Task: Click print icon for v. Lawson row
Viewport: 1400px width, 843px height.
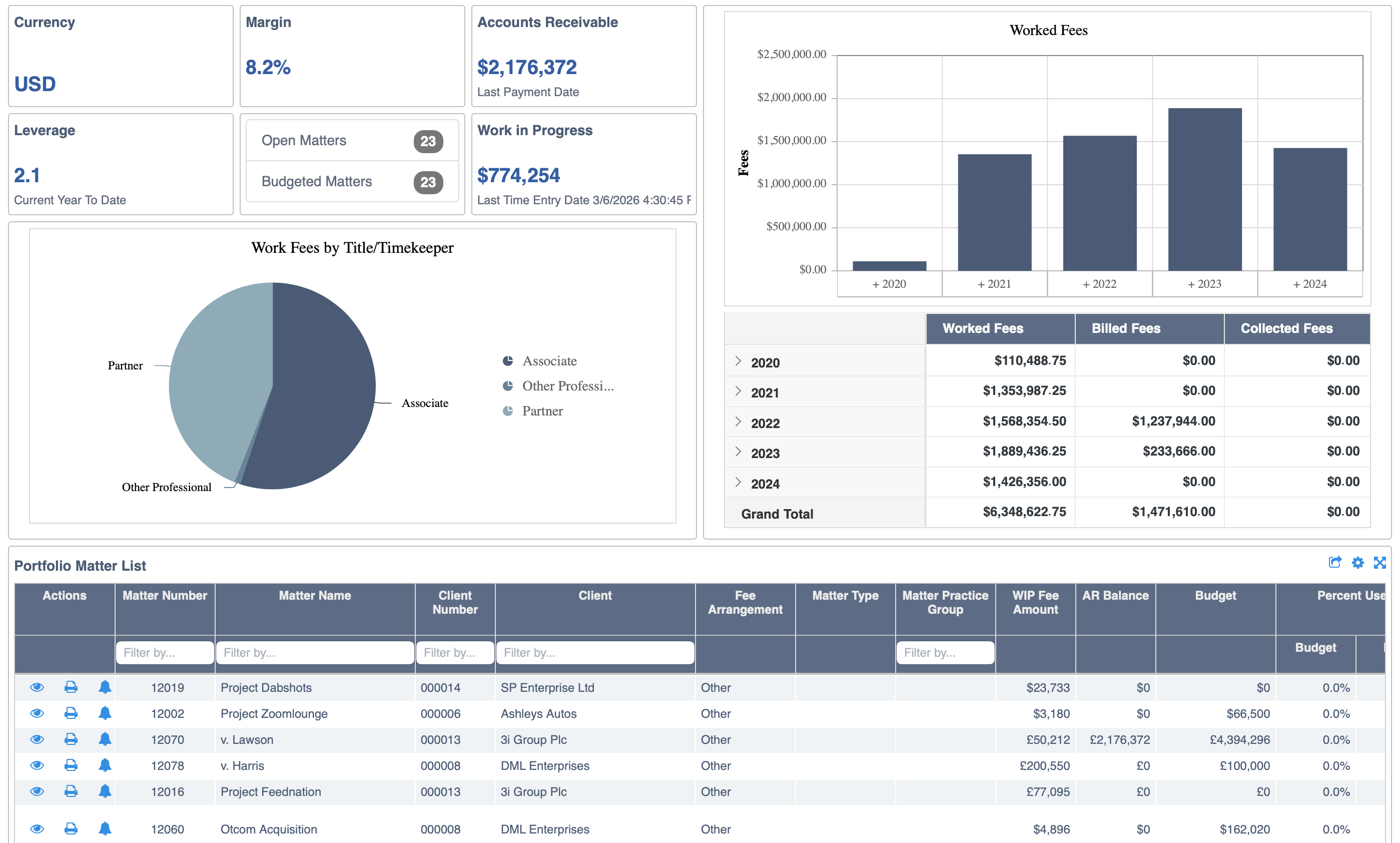Action: pos(71,739)
